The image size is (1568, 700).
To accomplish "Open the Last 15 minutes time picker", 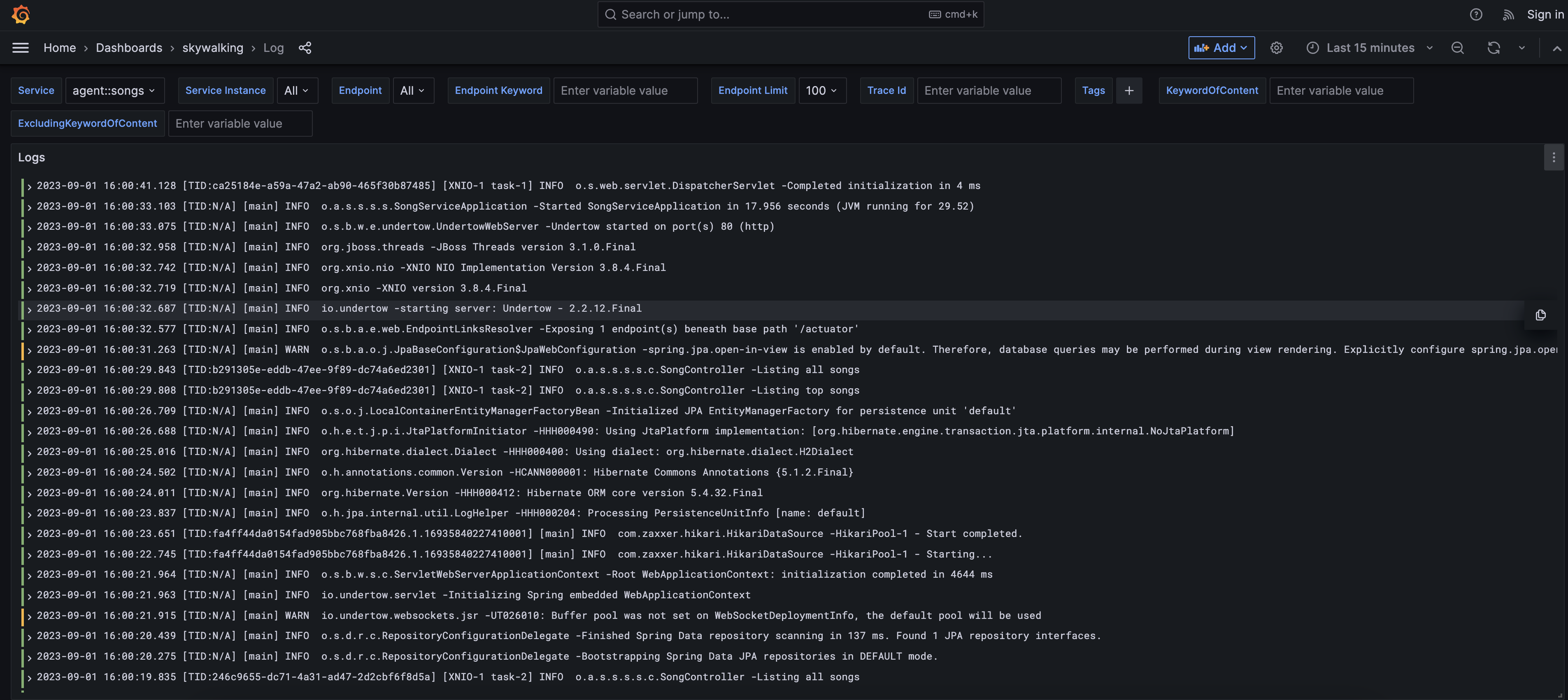I will [1370, 47].
